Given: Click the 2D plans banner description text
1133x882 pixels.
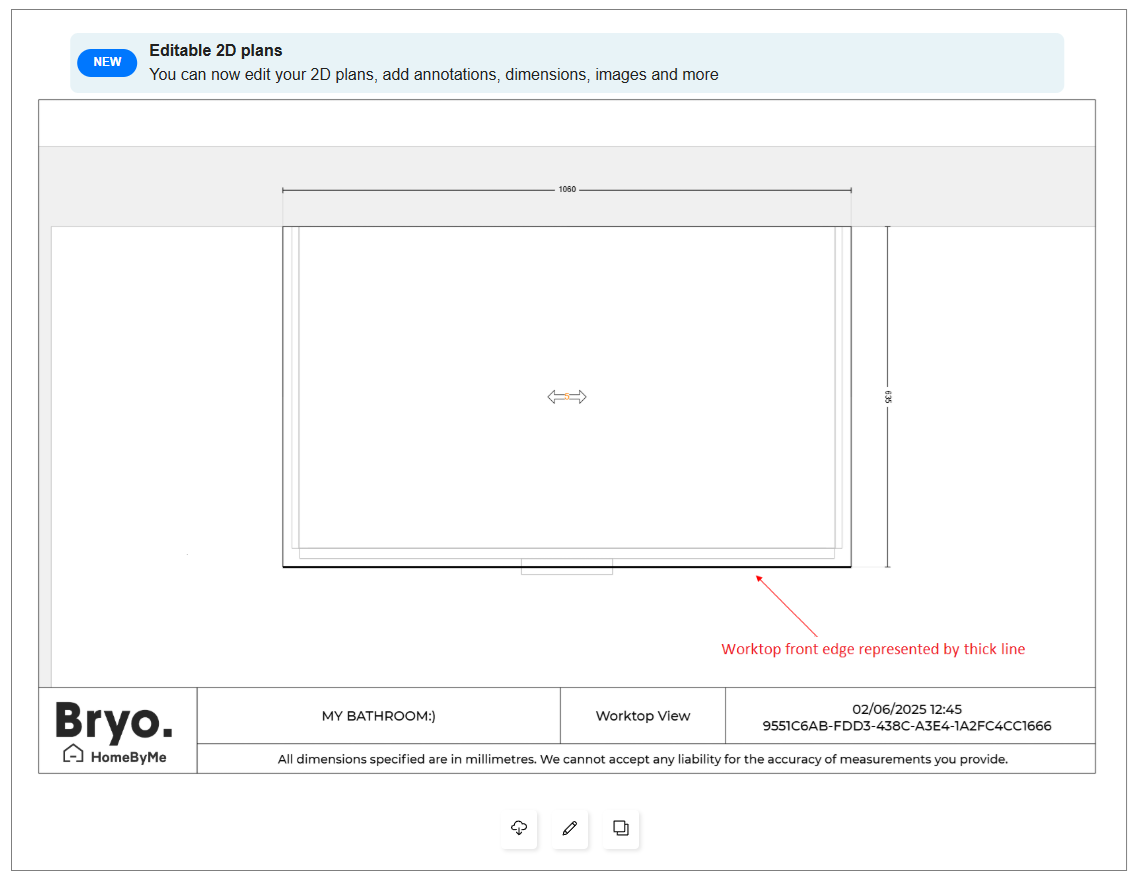Looking at the screenshot, I should point(433,75).
